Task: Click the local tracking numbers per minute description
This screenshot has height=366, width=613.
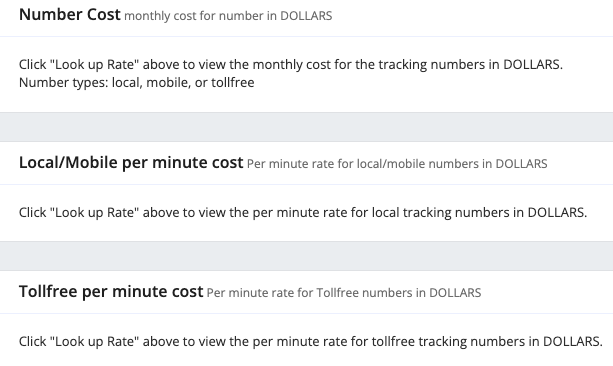Action: pos(303,213)
